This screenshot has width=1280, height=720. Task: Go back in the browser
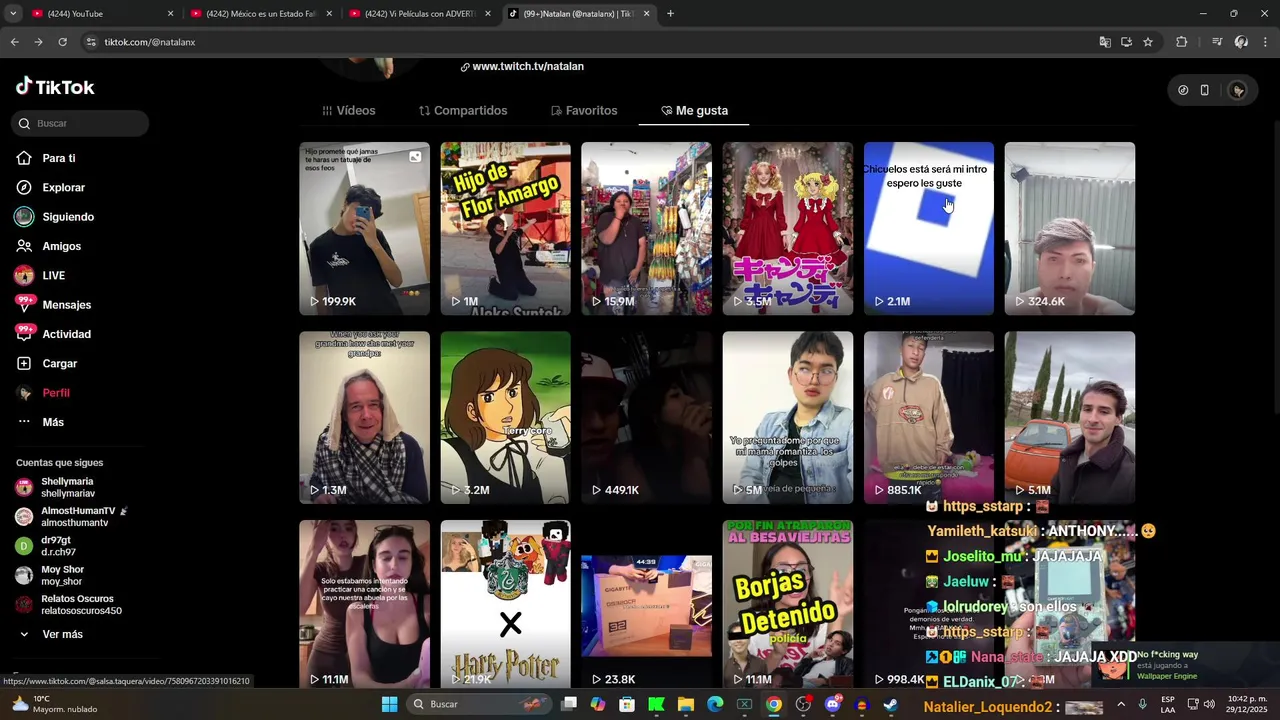pos(14,42)
